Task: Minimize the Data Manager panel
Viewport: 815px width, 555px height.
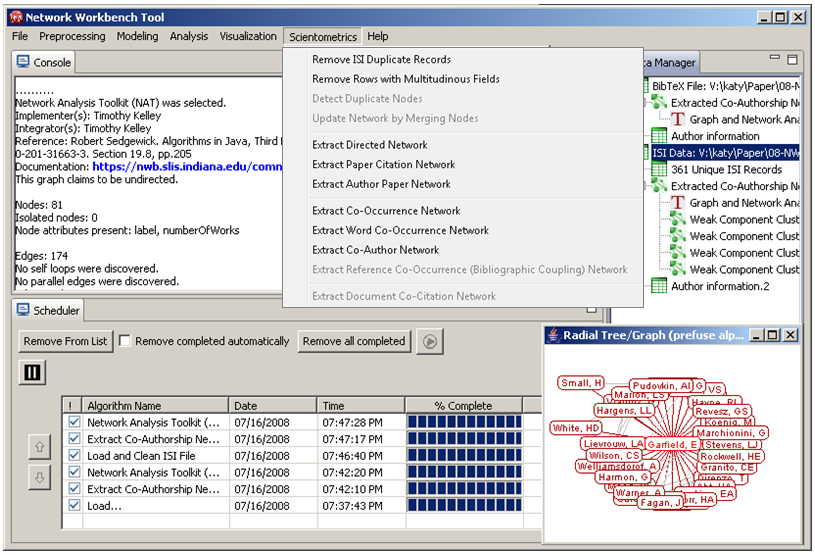Action: point(774,57)
